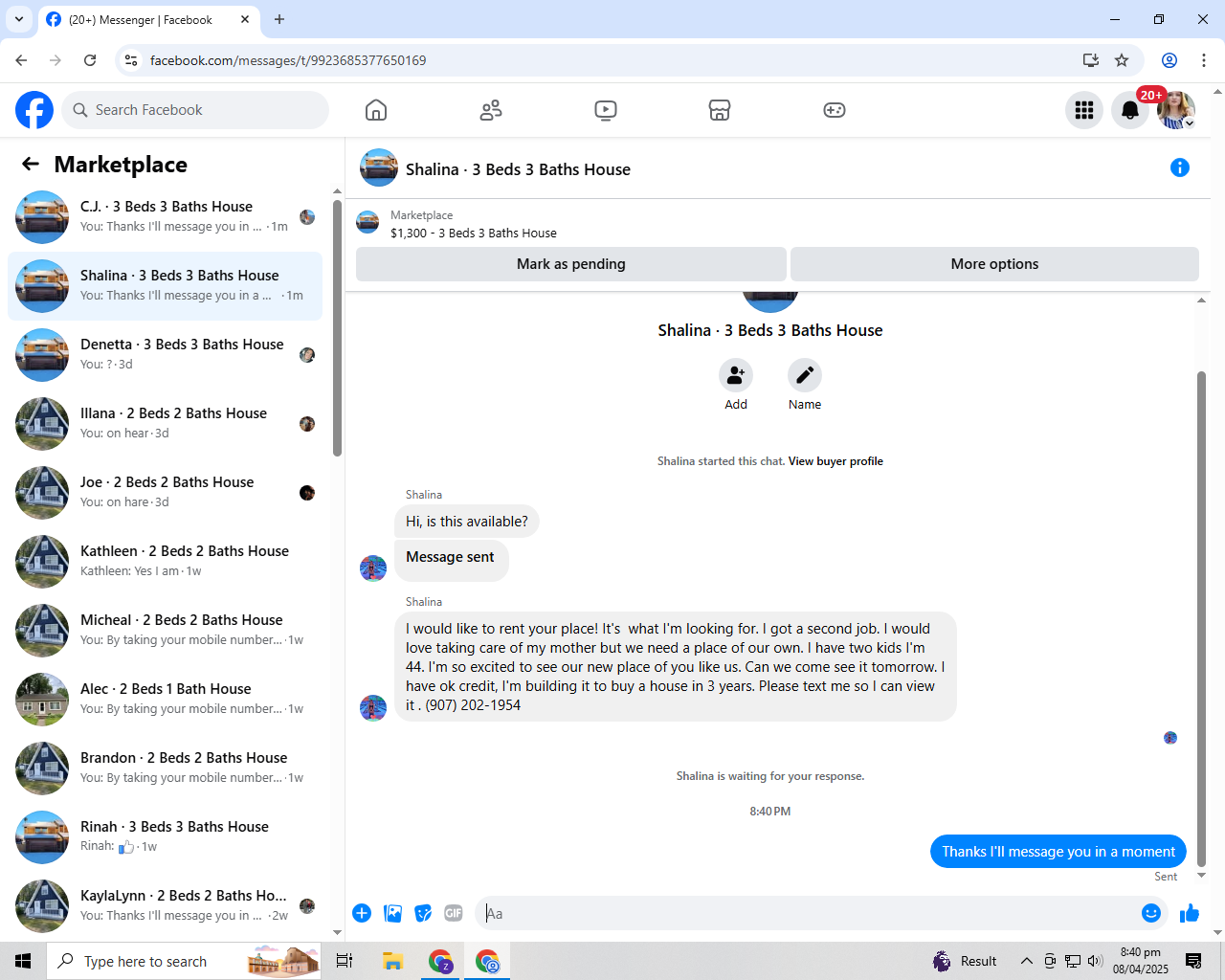Open the Notifications bell
The image size is (1225, 980).
(1130, 110)
